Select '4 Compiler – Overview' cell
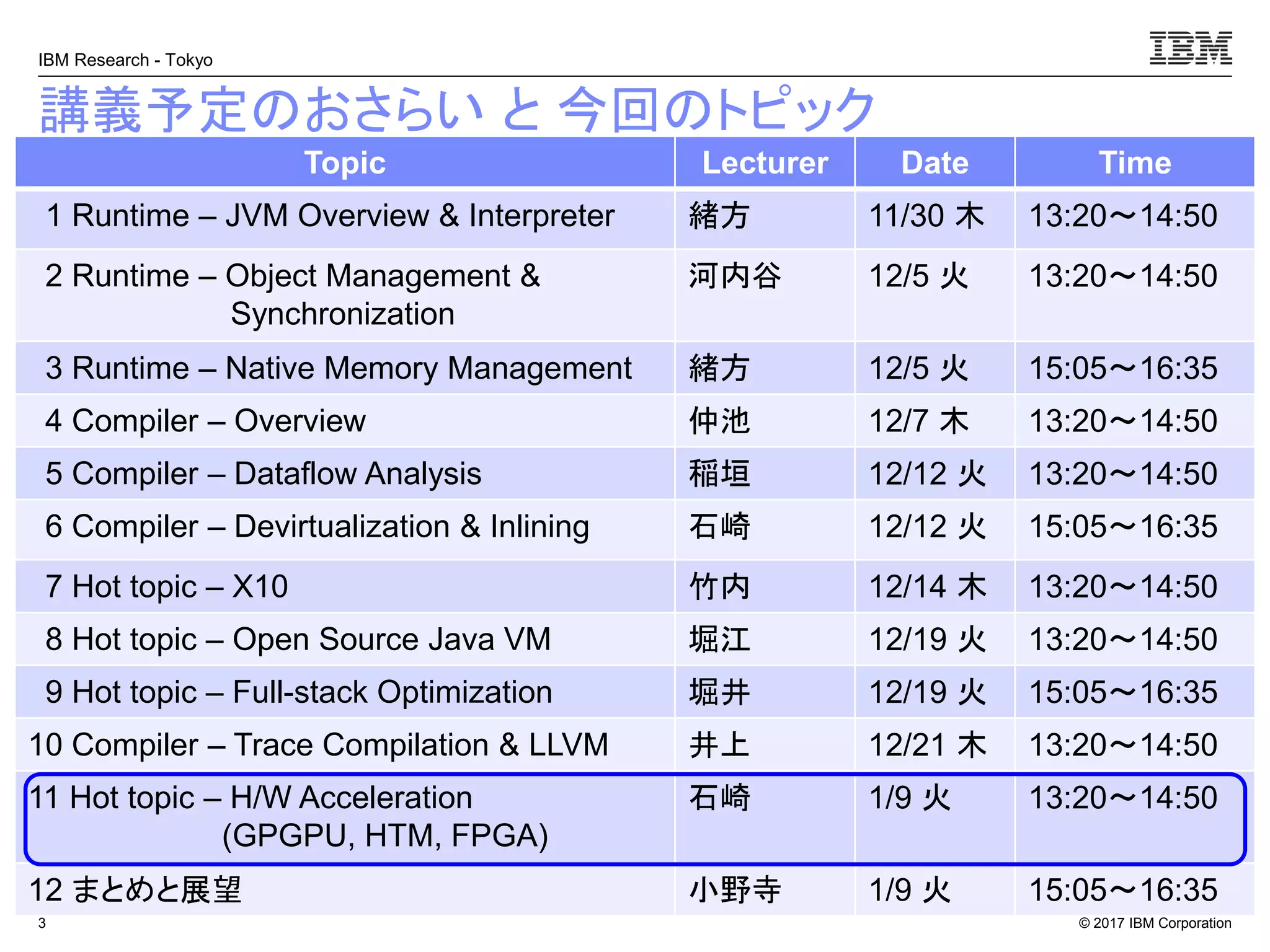This screenshot has height=952, width=1270. [345, 421]
